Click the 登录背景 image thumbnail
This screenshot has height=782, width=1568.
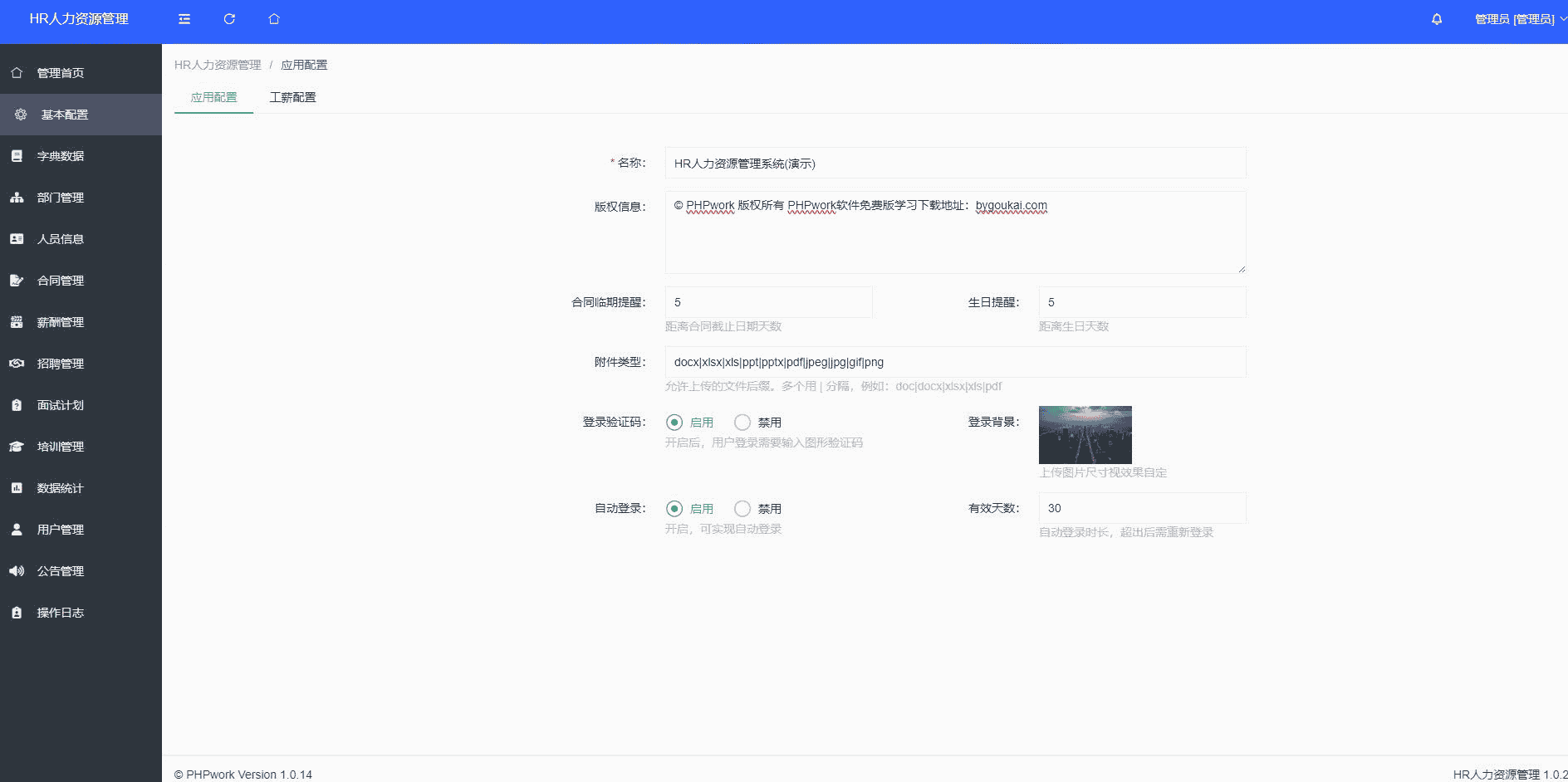tap(1085, 435)
